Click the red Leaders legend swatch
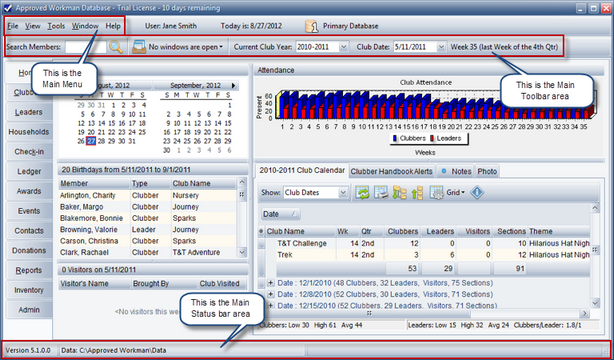This screenshot has width=614, height=360. pos(432,138)
